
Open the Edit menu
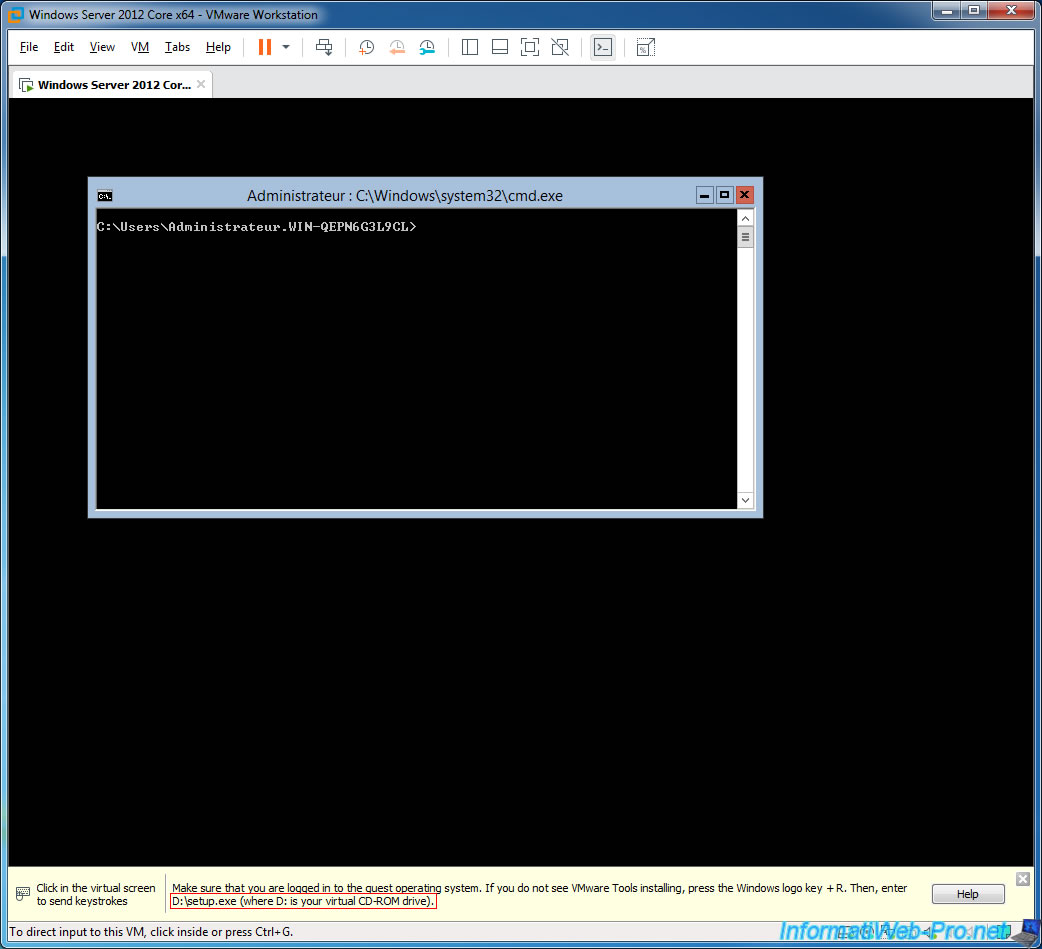click(64, 47)
